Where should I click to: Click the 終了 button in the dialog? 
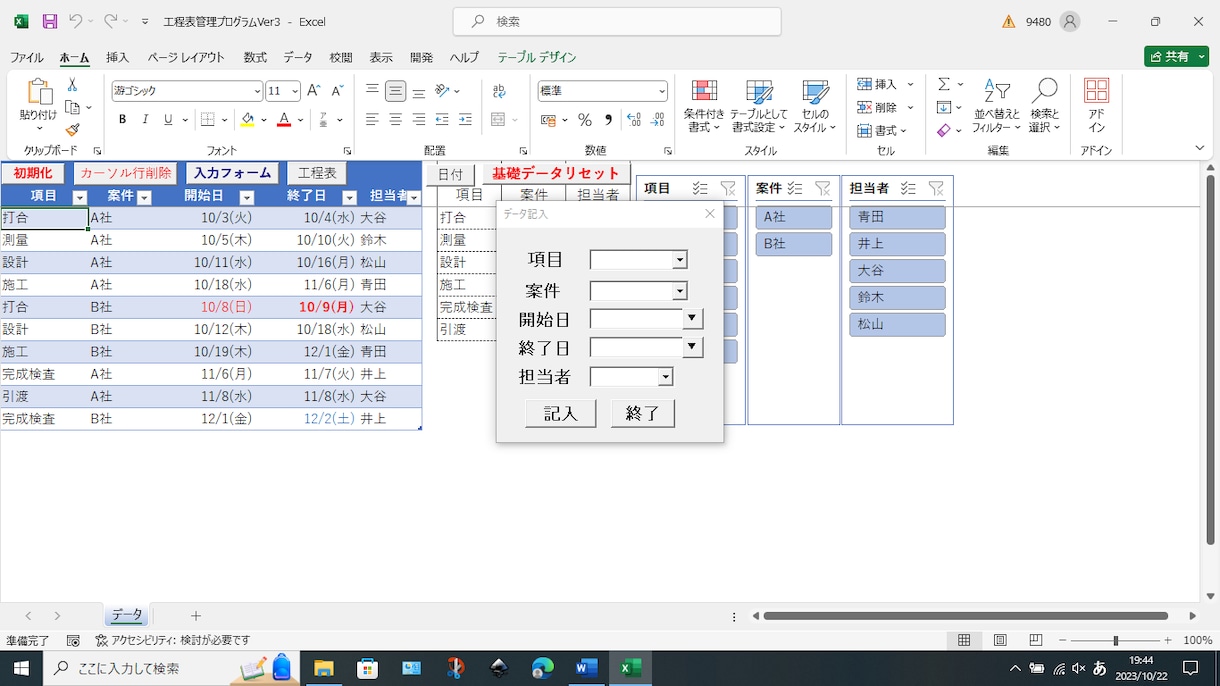[x=643, y=413]
